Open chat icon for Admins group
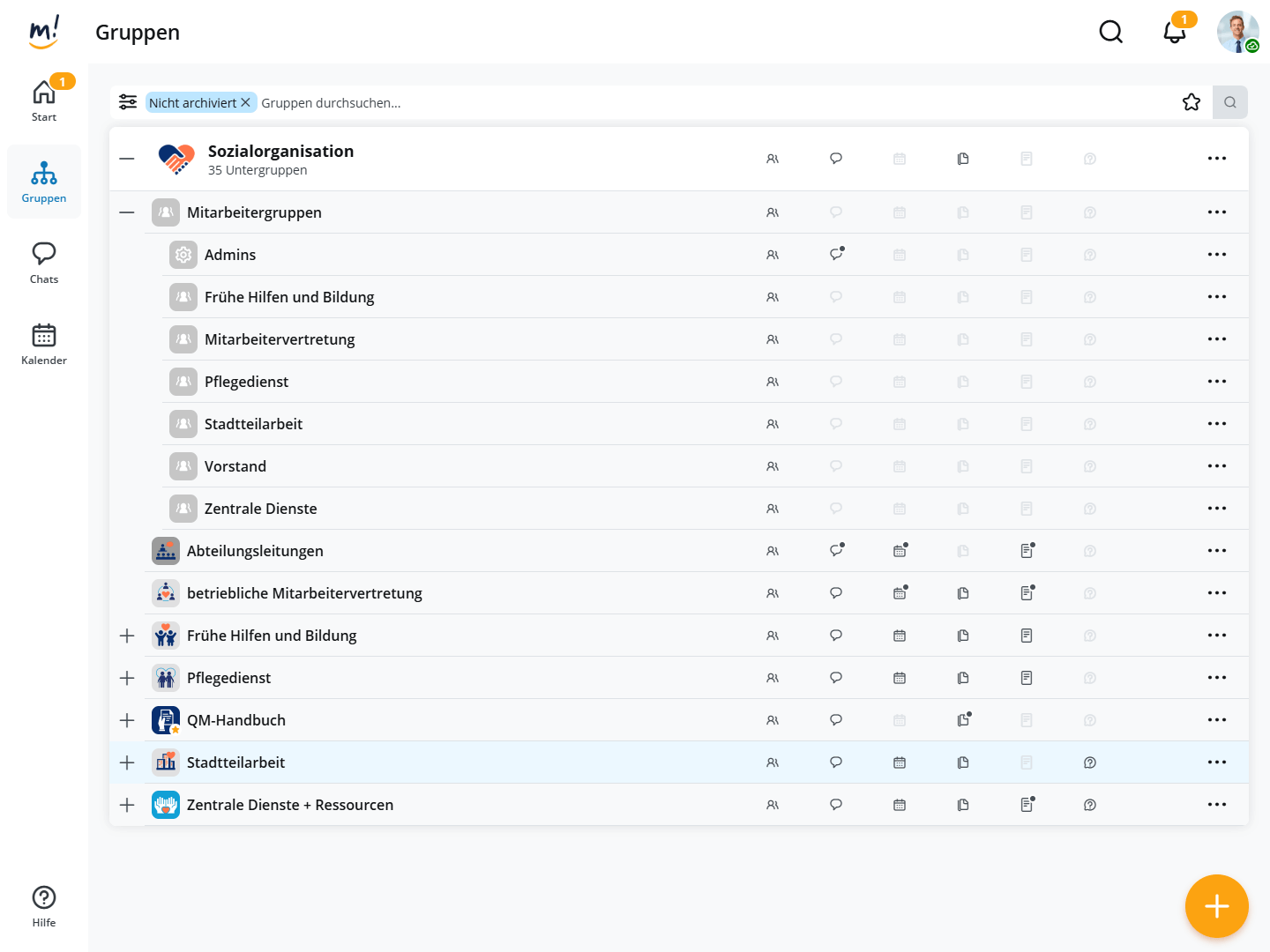 pyautogui.click(x=836, y=255)
